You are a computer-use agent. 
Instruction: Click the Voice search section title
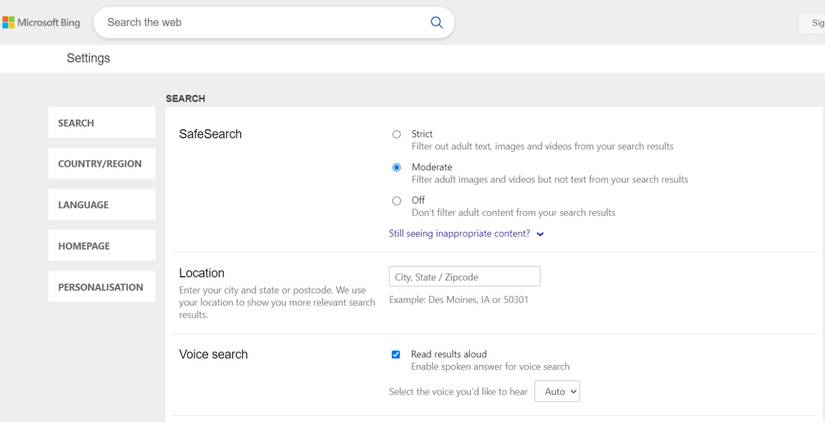coord(213,354)
